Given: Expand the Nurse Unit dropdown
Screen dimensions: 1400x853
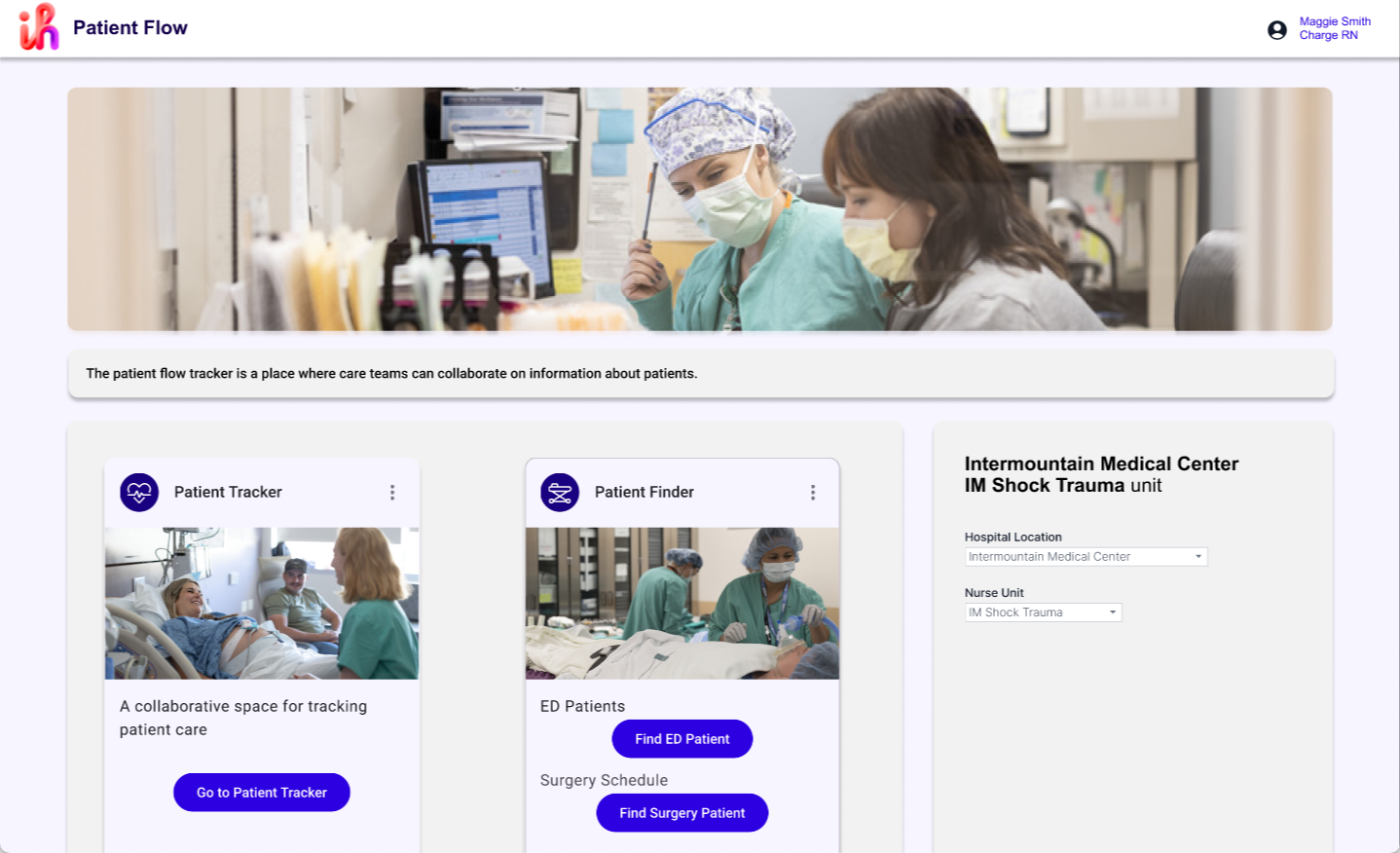Looking at the screenshot, I should click(1043, 612).
